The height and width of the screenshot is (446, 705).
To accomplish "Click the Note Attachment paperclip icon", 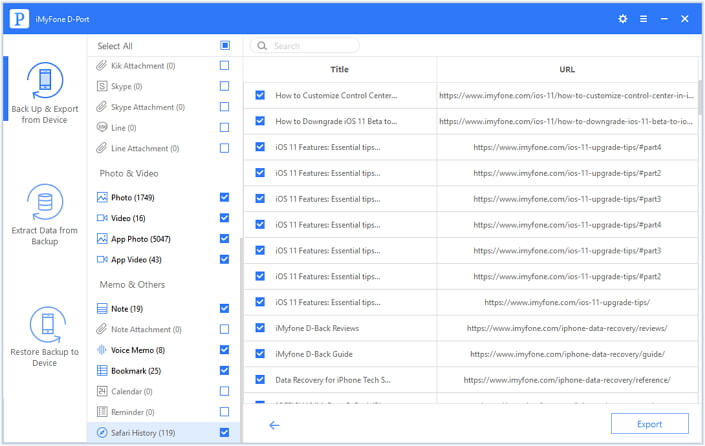I will tap(102, 329).
